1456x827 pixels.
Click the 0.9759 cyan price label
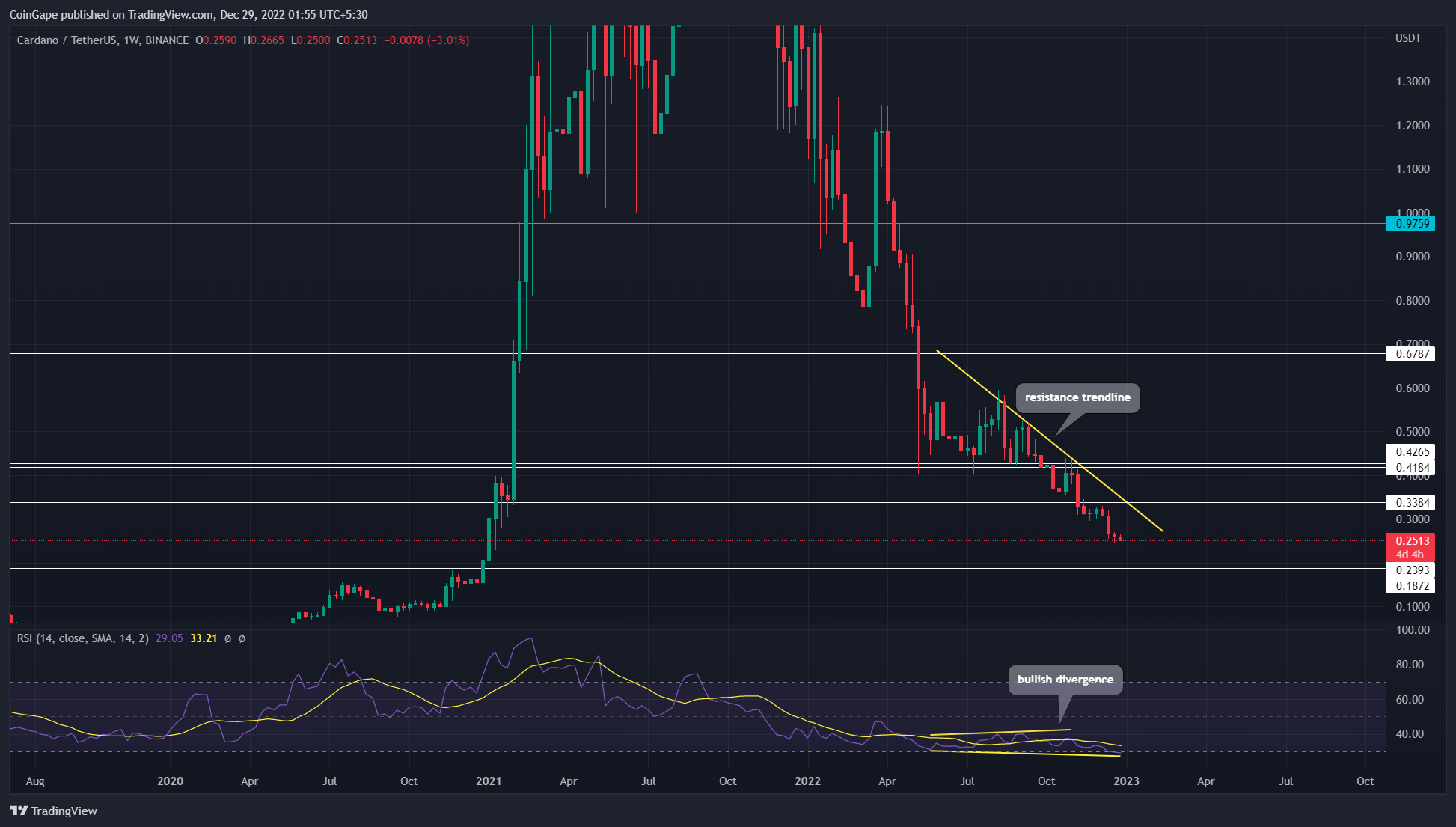pyautogui.click(x=1410, y=223)
